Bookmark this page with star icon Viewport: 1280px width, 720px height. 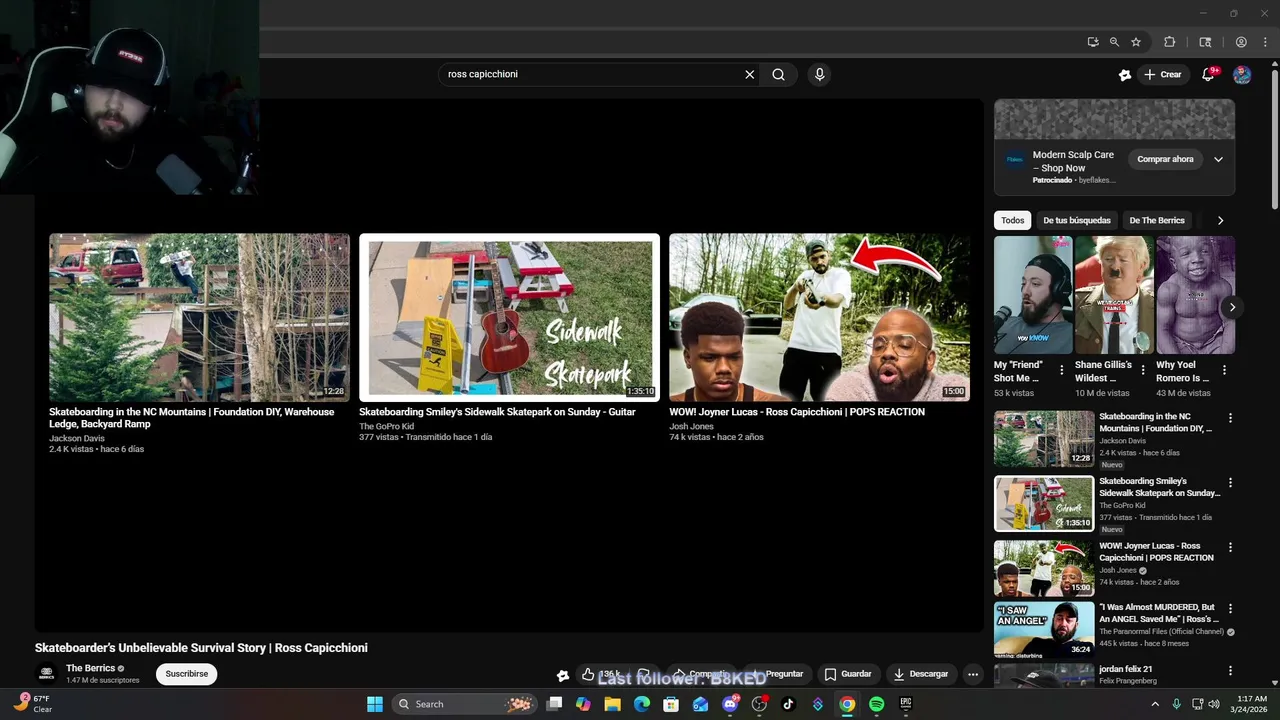1136,42
